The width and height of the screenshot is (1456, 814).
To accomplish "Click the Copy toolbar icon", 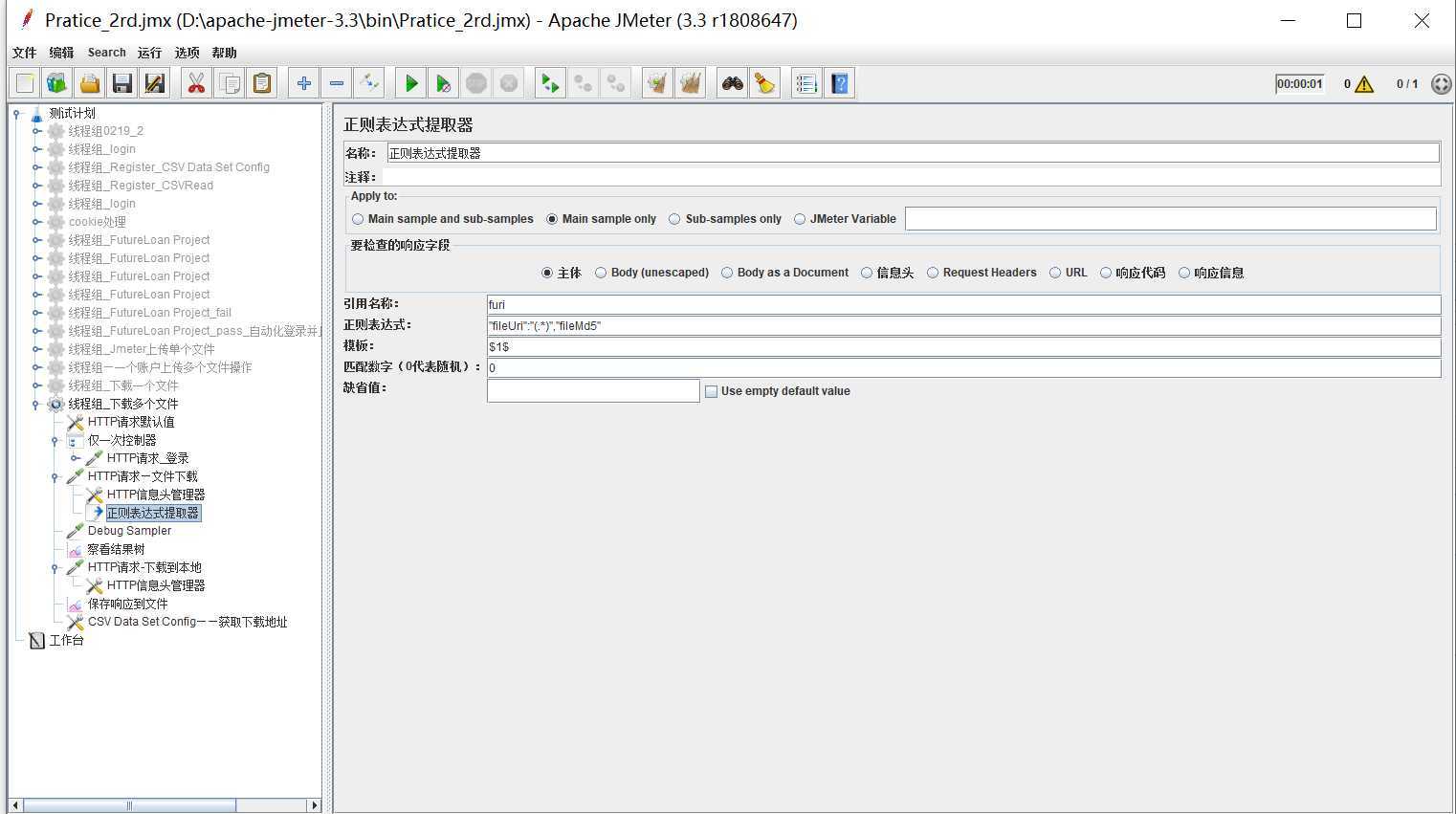I will (230, 83).
